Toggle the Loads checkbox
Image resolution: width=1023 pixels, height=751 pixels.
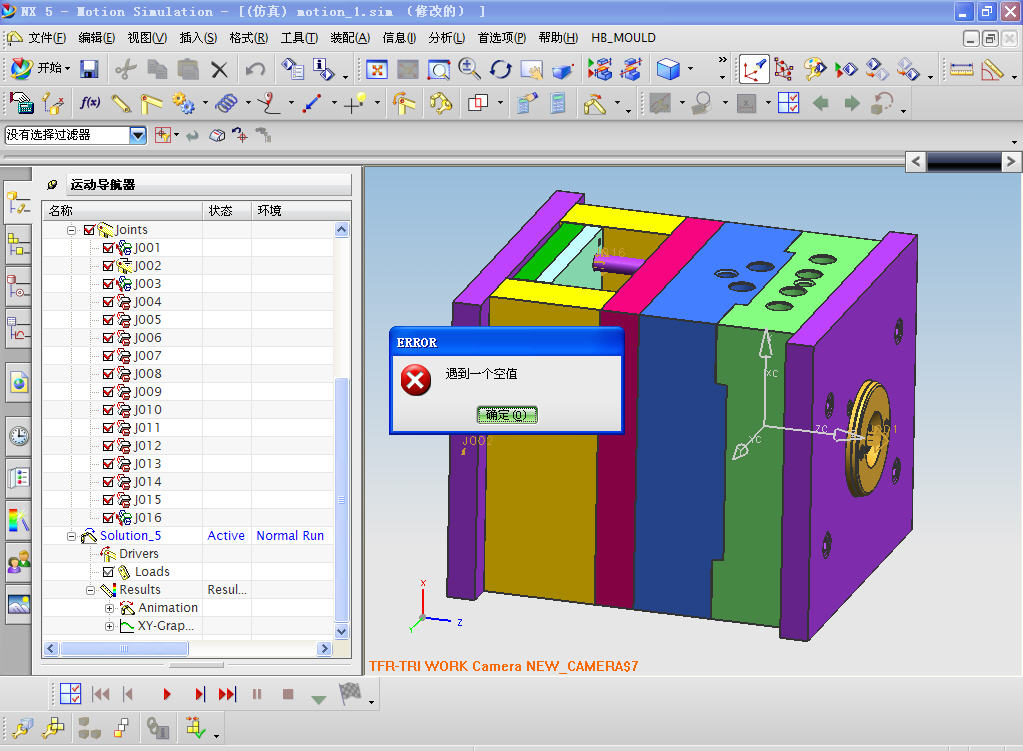tap(108, 572)
